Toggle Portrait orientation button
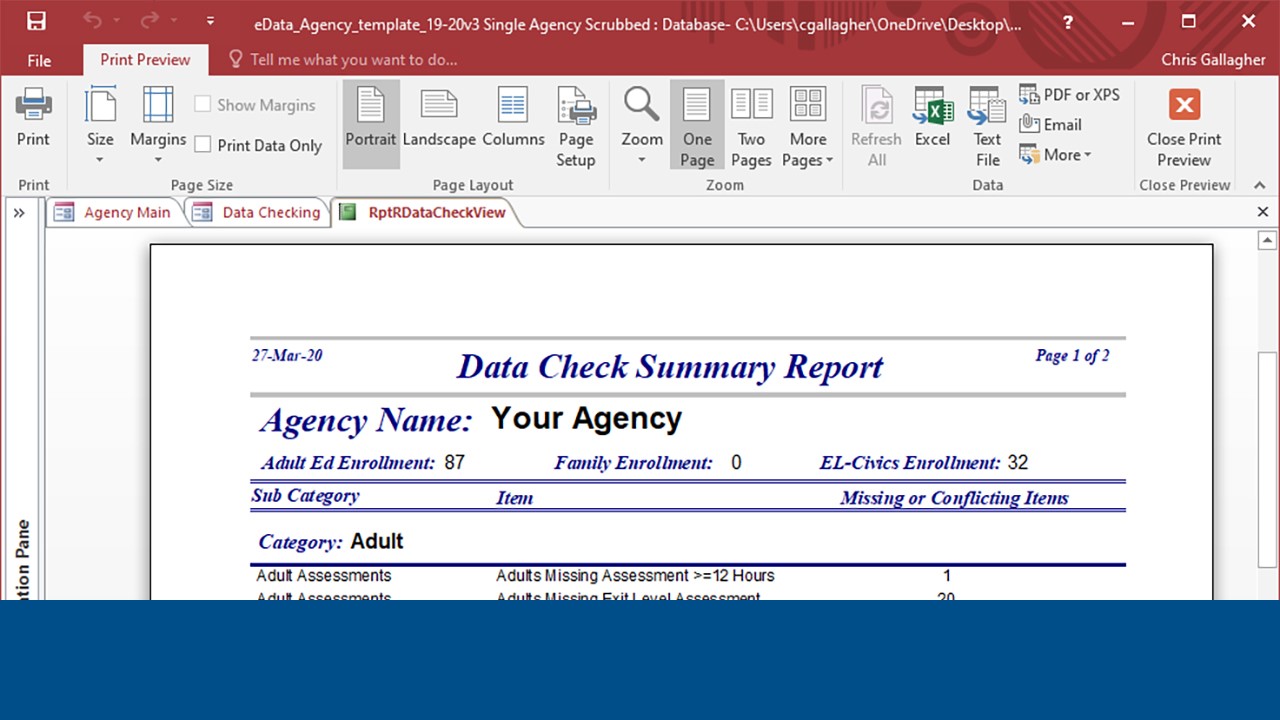The width and height of the screenshot is (1280, 720). tap(371, 118)
